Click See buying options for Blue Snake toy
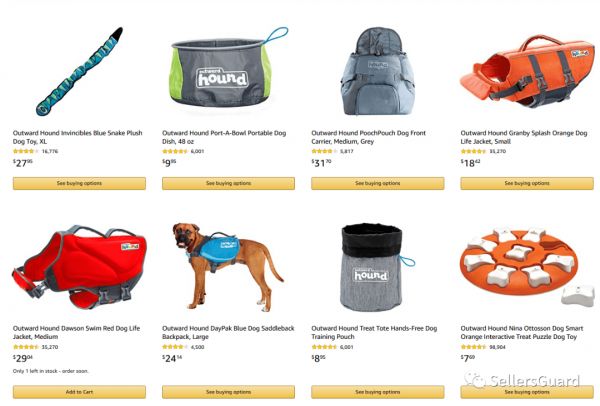 coord(79,183)
